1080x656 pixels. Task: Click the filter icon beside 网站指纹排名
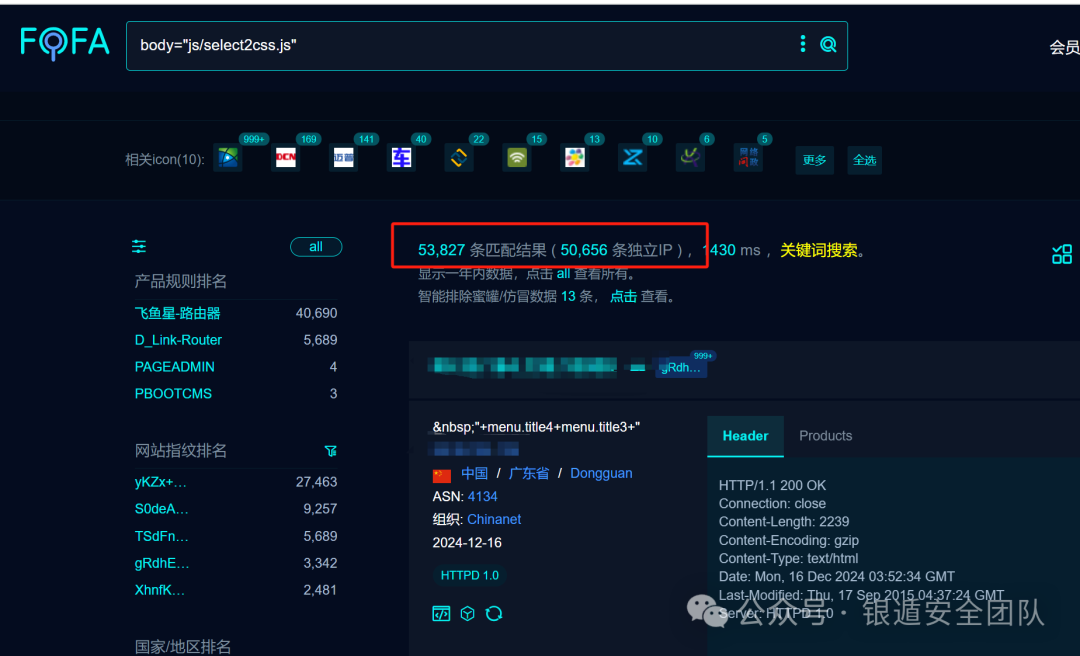coord(331,451)
